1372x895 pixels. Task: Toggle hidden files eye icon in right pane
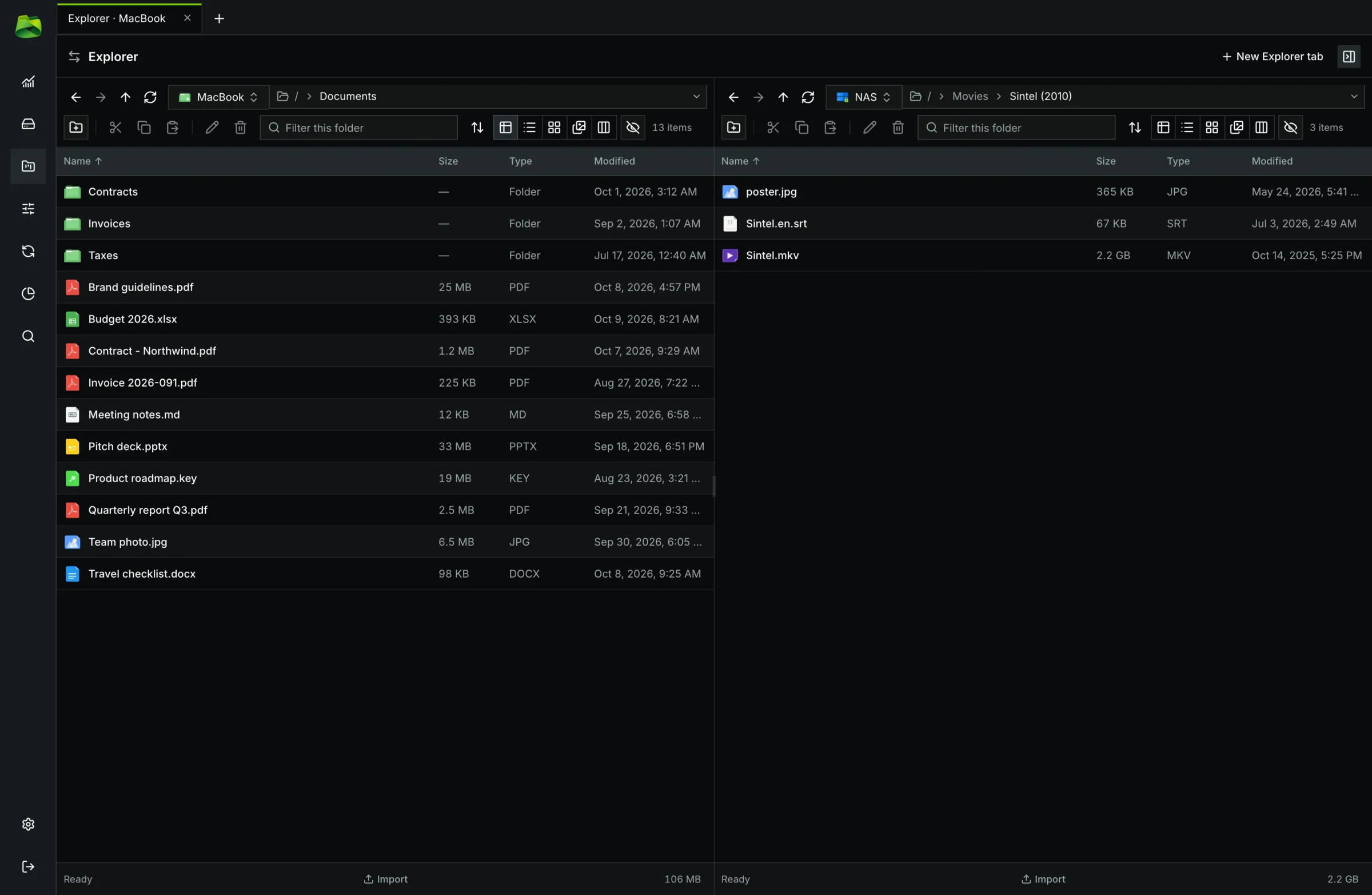coord(1290,128)
